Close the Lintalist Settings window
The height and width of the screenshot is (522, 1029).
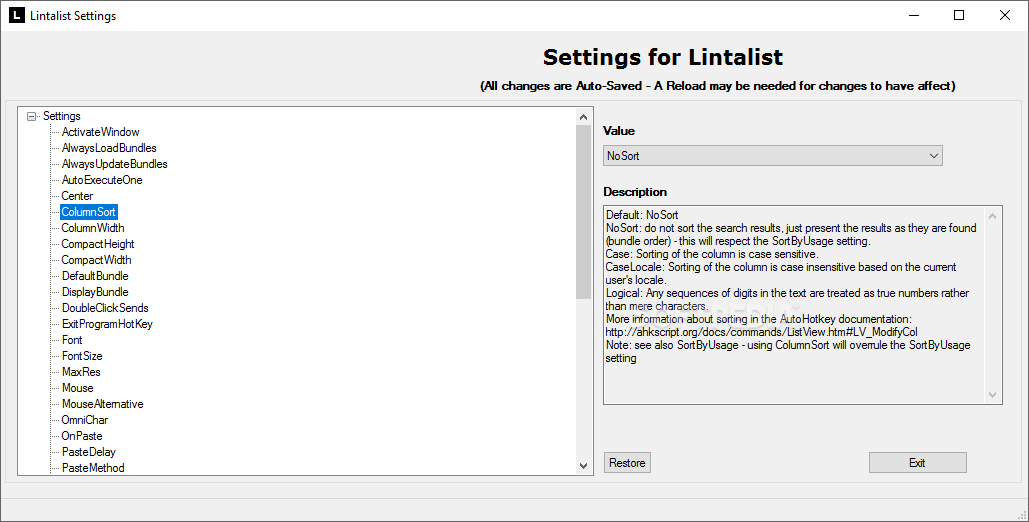1005,15
